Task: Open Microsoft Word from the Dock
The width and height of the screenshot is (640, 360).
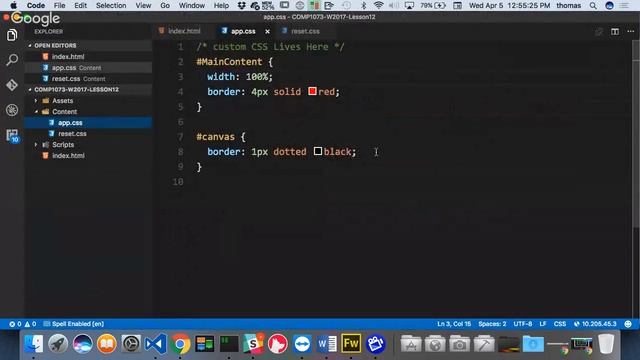Action: coord(327,344)
